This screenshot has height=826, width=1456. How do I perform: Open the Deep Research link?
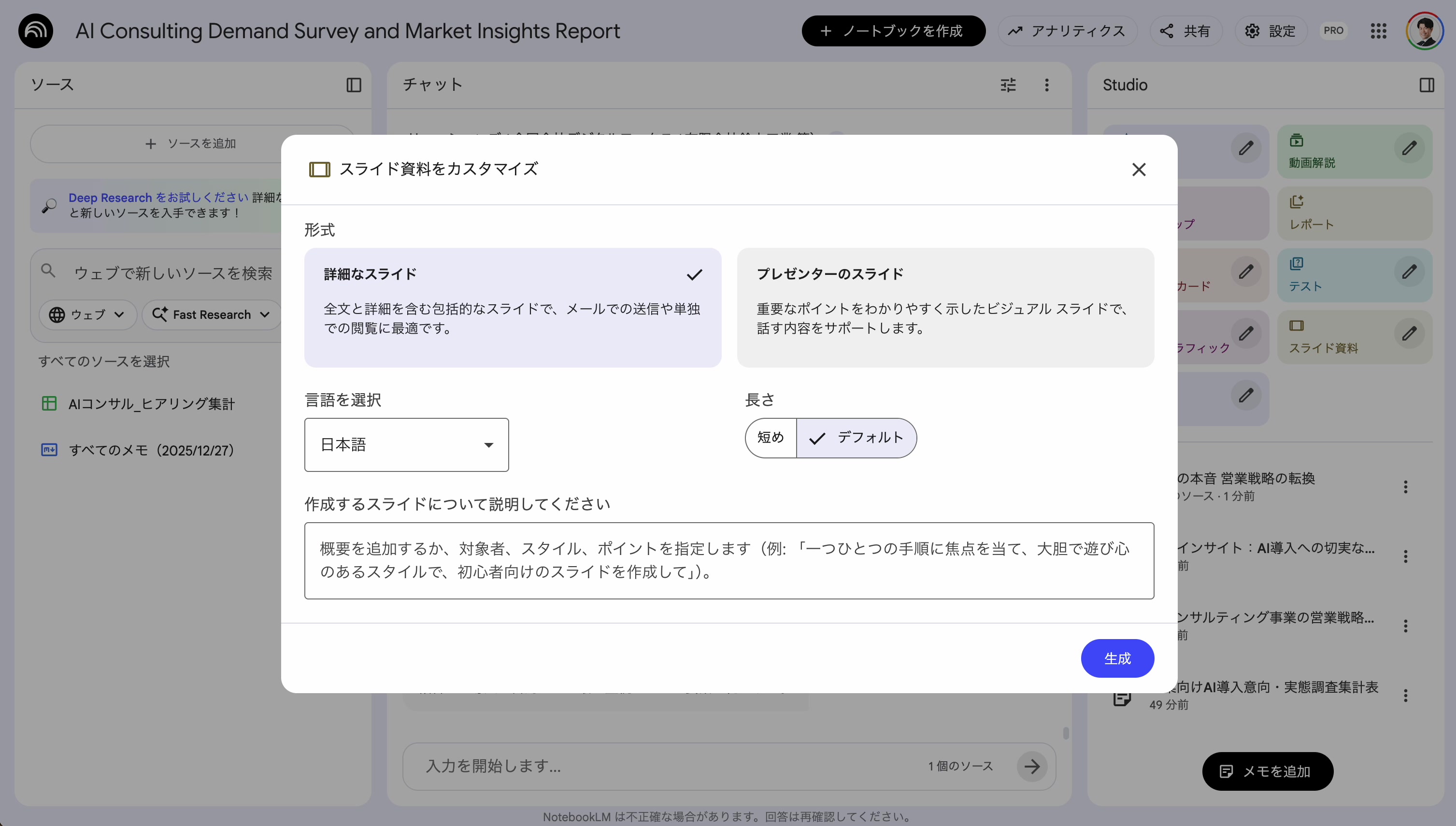(110, 197)
